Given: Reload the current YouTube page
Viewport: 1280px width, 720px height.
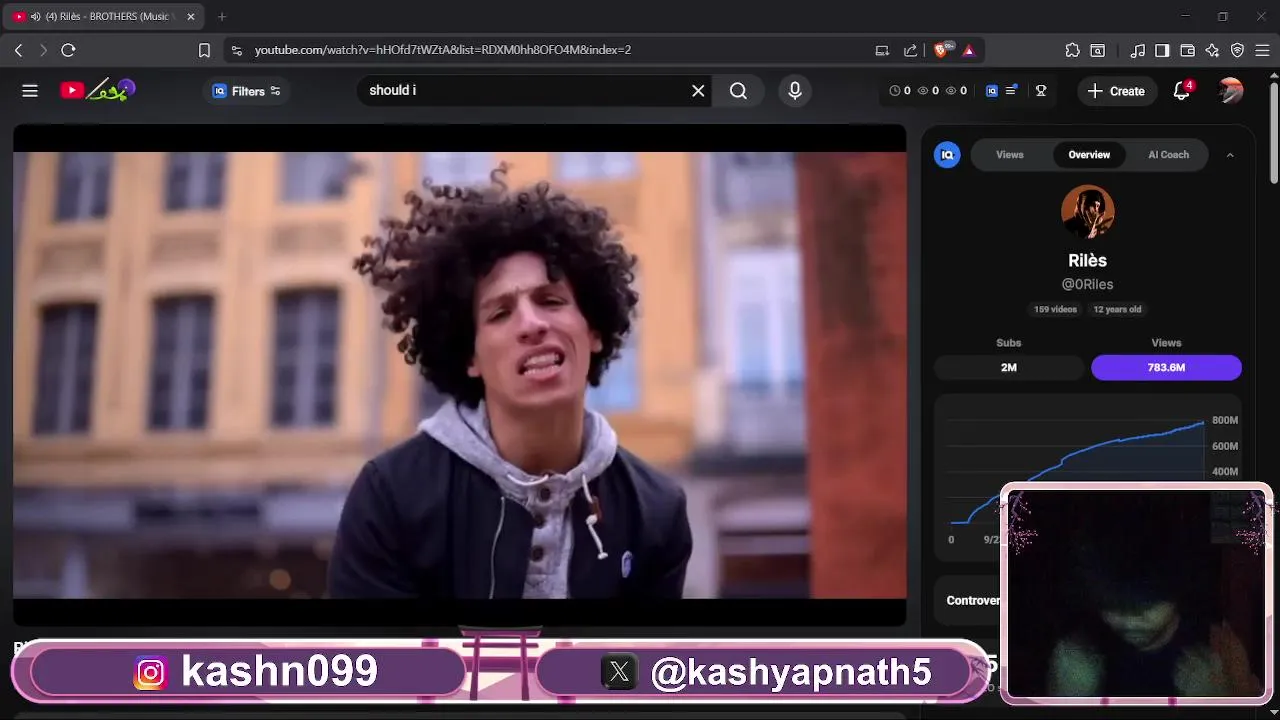Looking at the screenshot, I should [68, 50].
